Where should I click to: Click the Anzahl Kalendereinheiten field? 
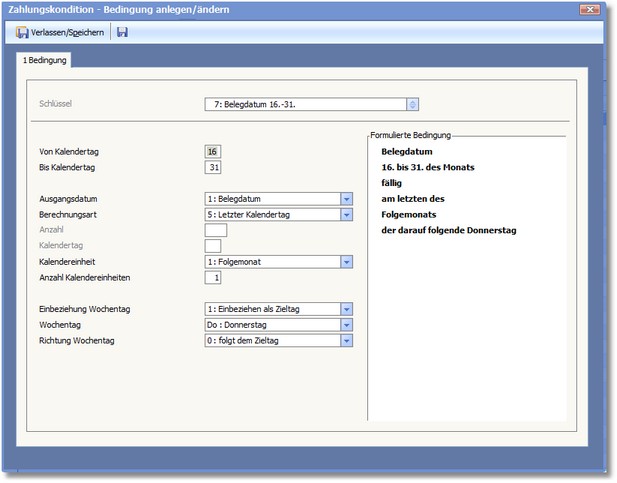point(213,277)
